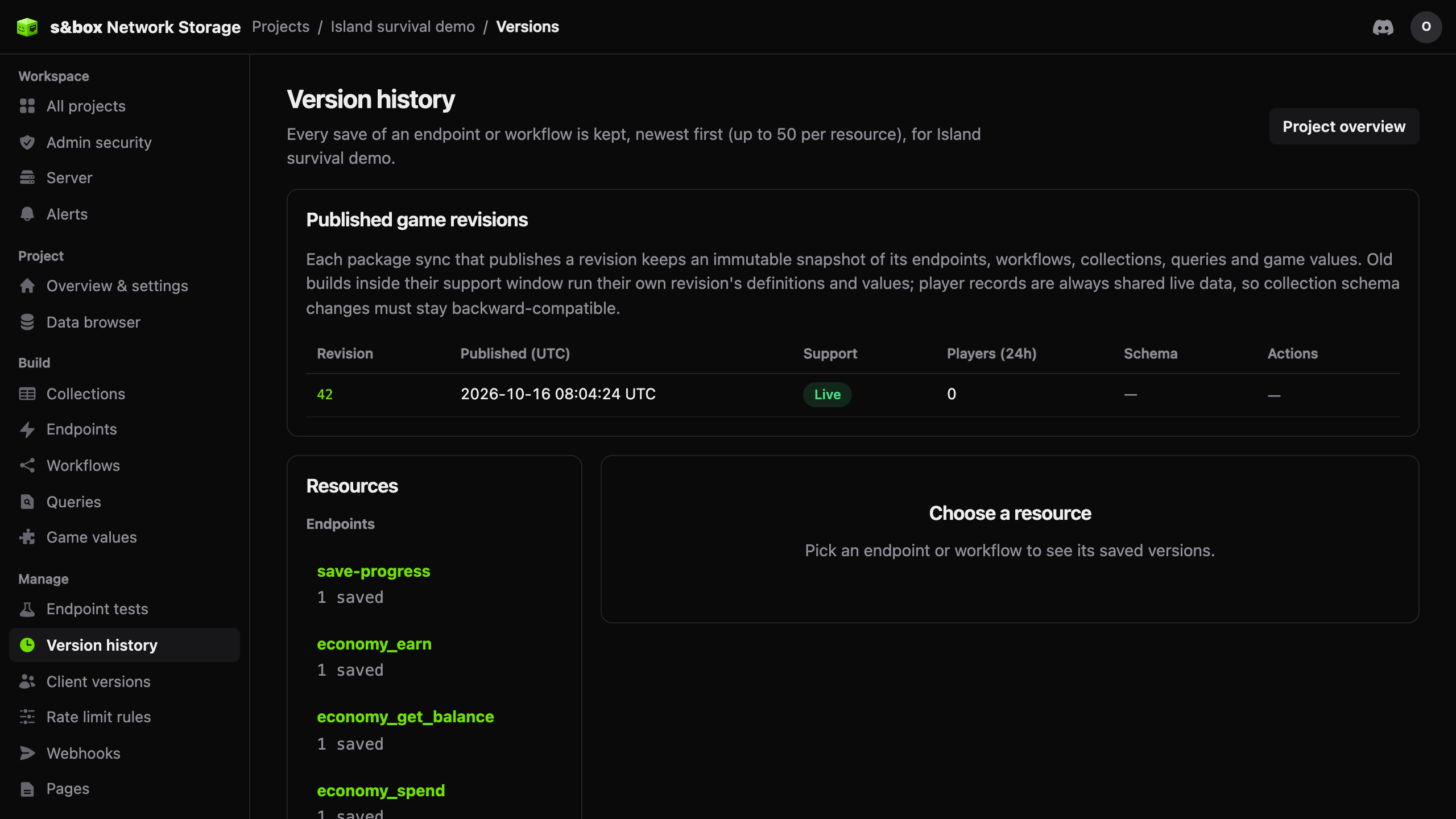This screenshot has height=819, width=1456.
Task: Click the Webhooks send arrow icon
Action: point(27,753)
